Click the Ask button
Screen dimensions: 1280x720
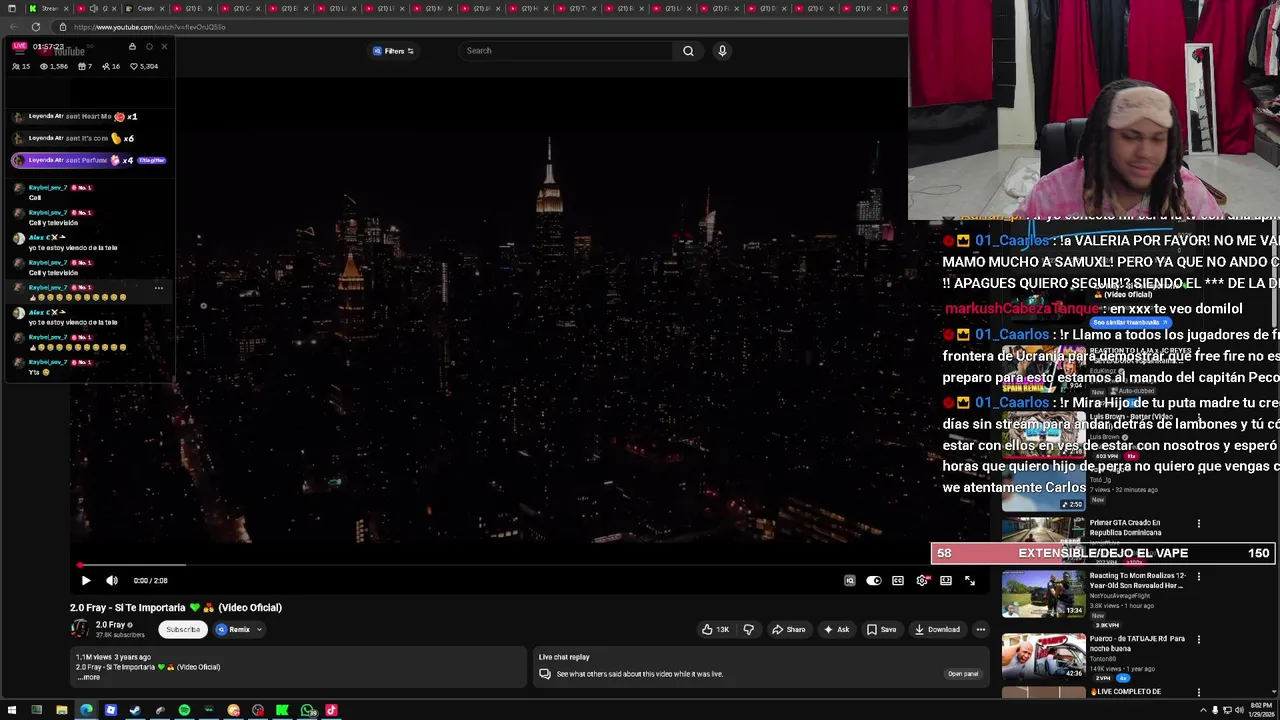pyautogui.click(x=836, y=629)
